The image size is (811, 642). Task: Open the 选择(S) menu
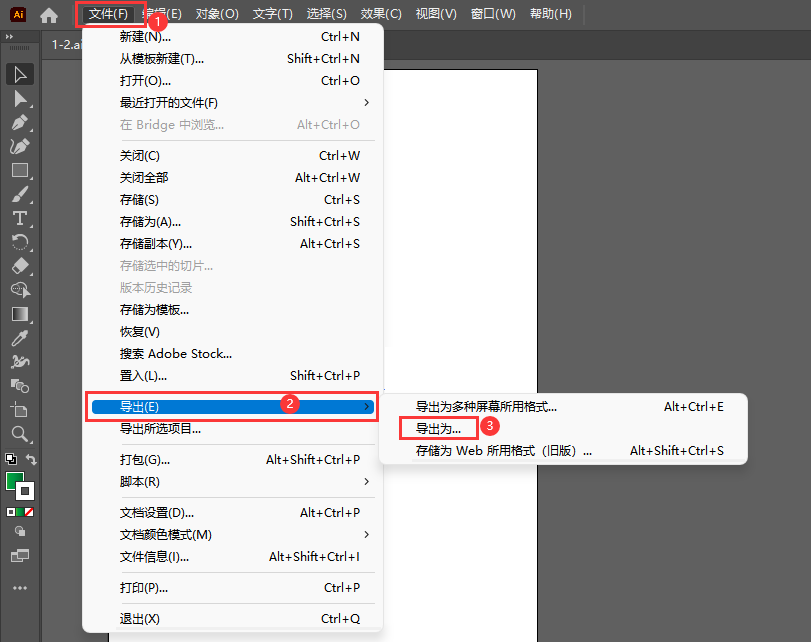coord(326,14)
